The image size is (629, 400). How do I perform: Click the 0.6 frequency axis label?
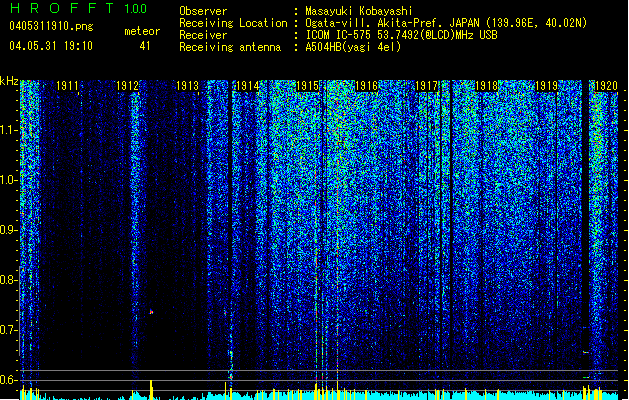[9, 380]
